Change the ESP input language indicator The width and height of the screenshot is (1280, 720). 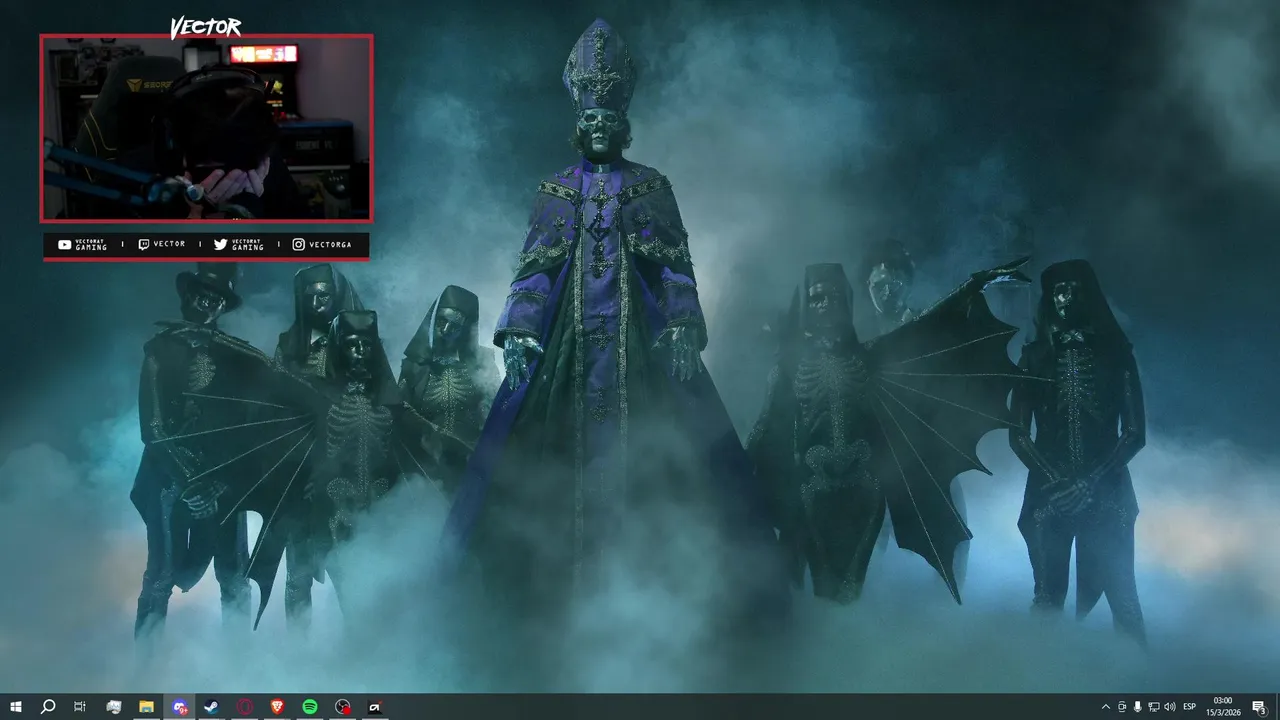(x=1190, y=707)
